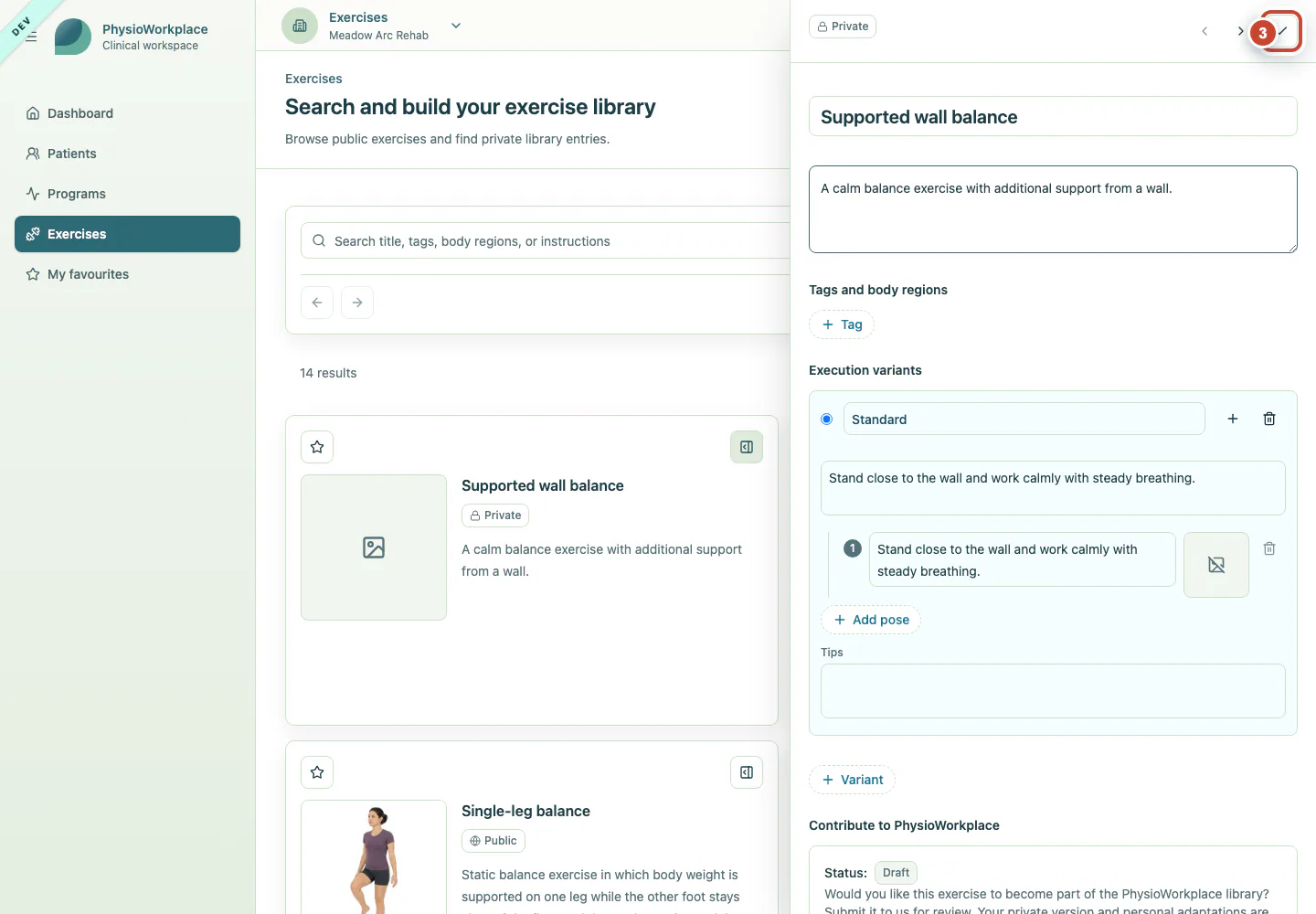Click into the Tips text area
The height and width of the screenshot is (914, 1316).
pos(1053,691)
